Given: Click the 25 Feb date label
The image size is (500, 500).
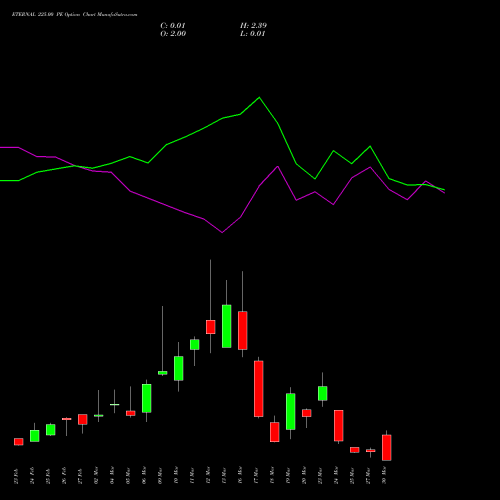Looking at the screenshot, I should pyautogui.click(x=48, y=476).
